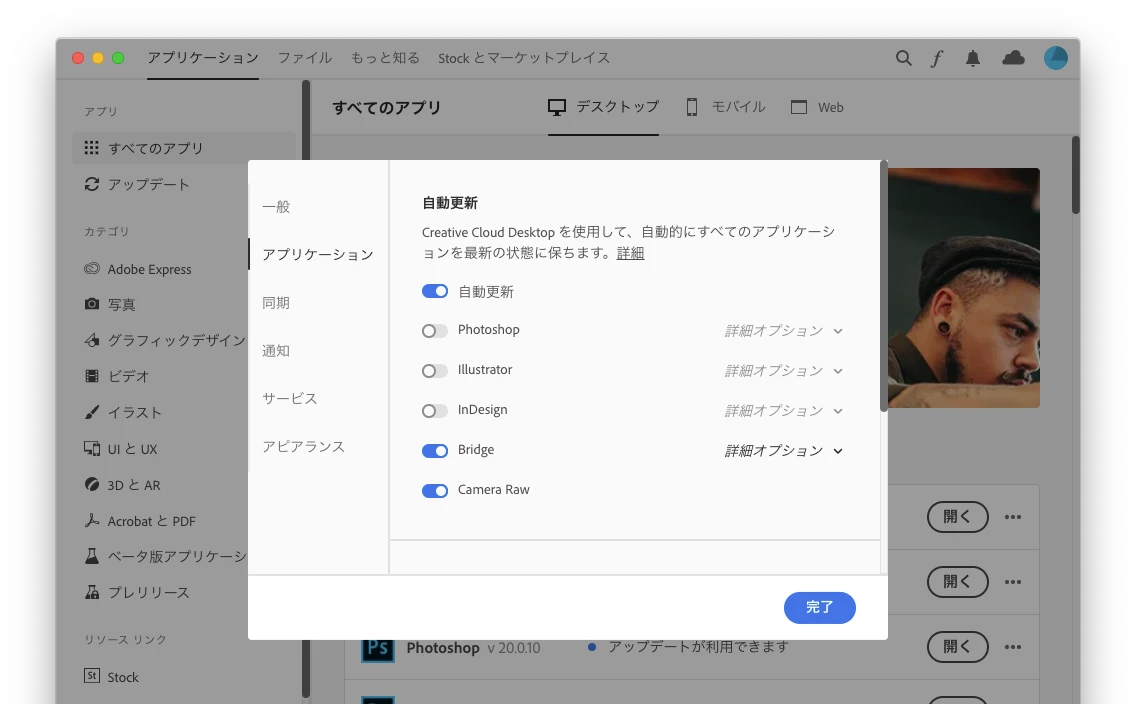Click the Stock (St) icon in sidebar
The image size is (1136, 704).
coord(91,676)
